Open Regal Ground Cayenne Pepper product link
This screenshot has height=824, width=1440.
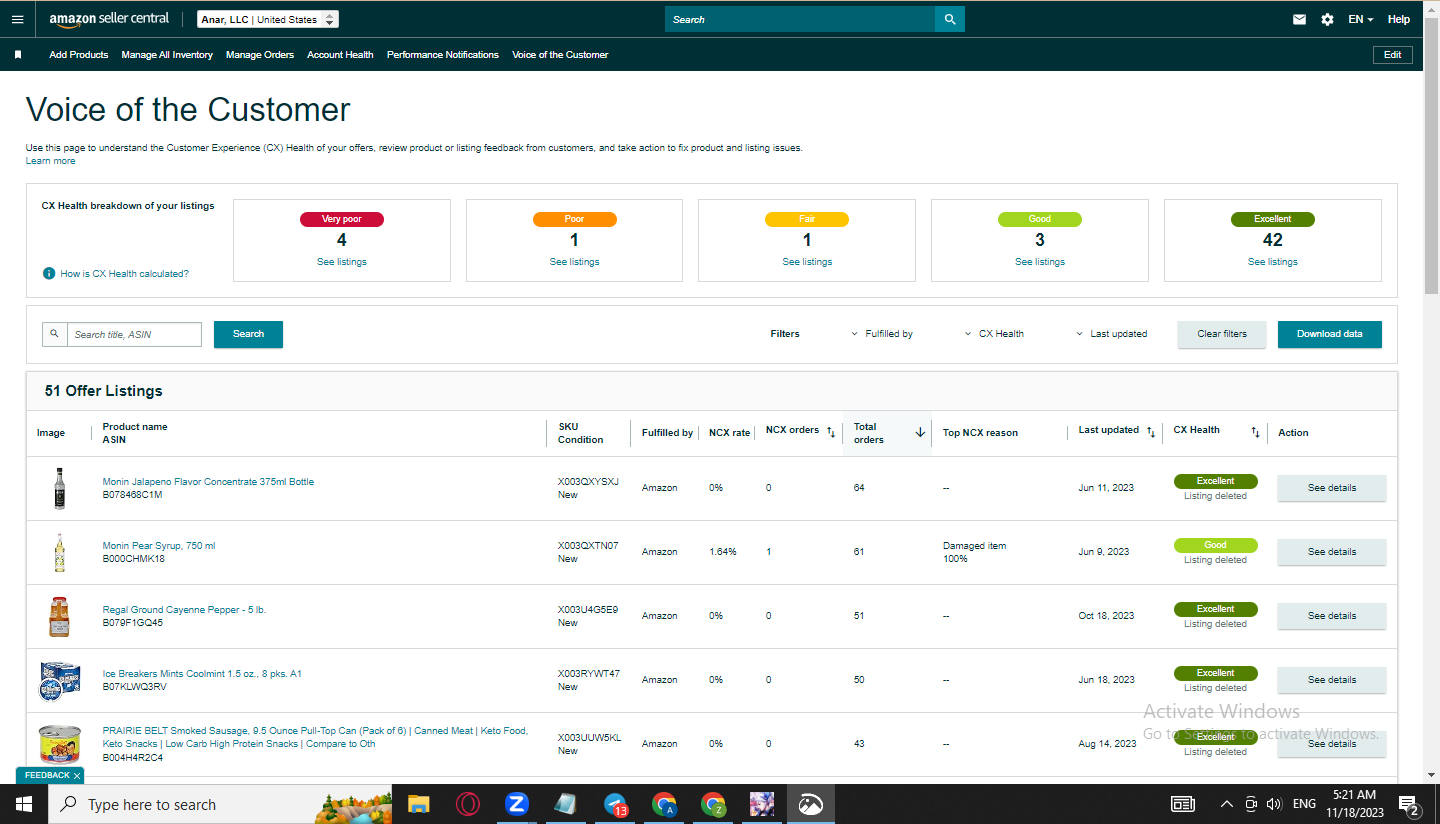(184, 610)
